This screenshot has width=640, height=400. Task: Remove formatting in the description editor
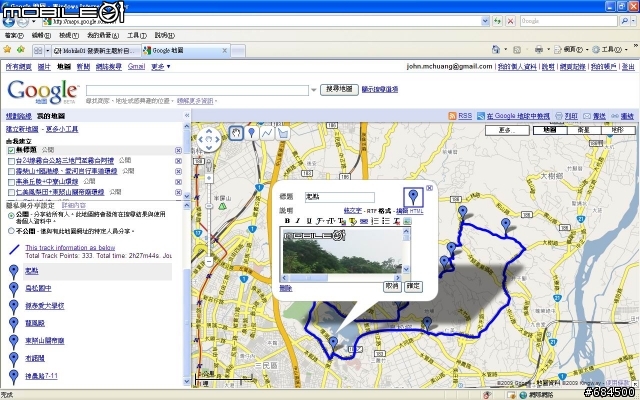(x=396, y=221)
